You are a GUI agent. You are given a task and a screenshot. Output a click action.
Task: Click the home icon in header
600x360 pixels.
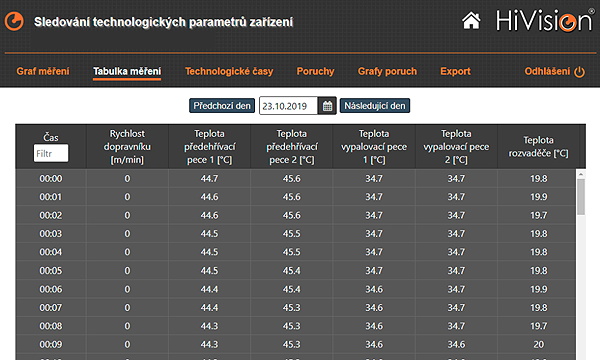[471, 21]
